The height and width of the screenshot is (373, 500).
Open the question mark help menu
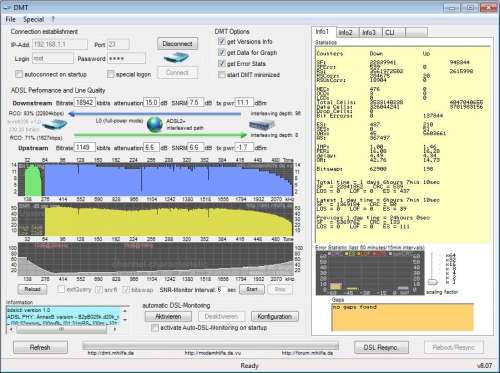(x=53, y=20)
